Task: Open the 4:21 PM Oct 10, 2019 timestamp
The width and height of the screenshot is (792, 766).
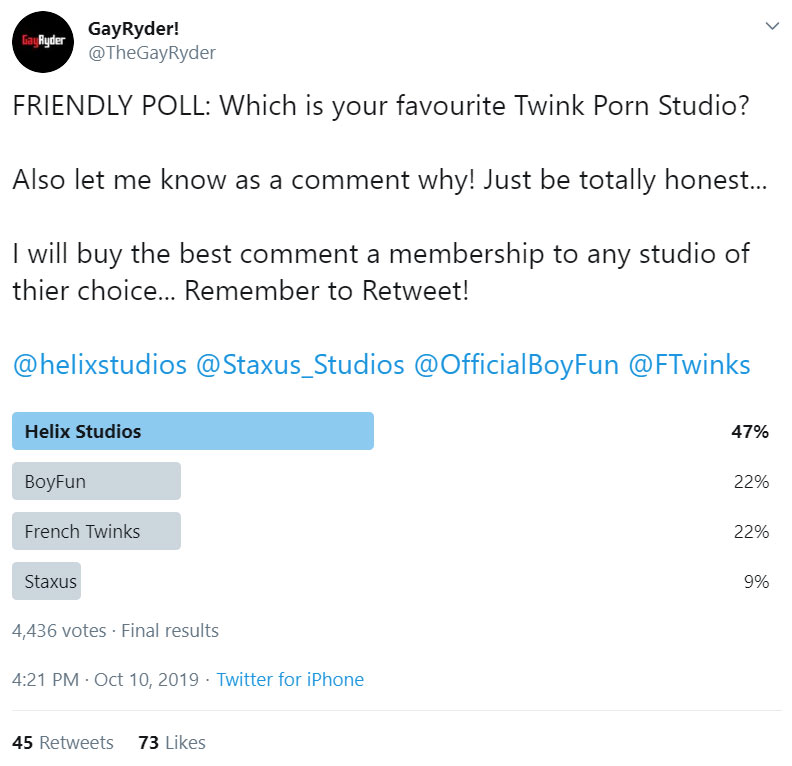Action: tap(104, 680)
